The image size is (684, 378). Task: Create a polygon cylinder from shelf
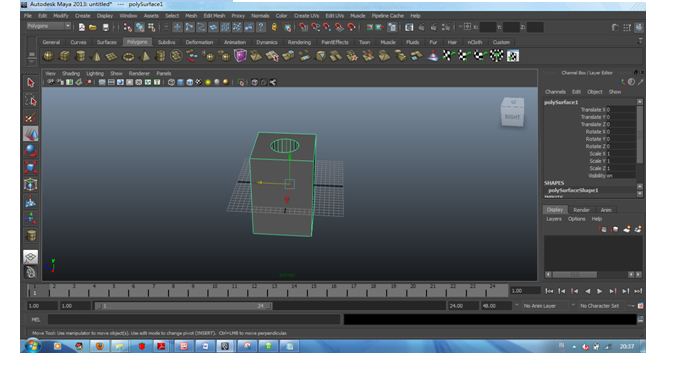pos(81,56)
